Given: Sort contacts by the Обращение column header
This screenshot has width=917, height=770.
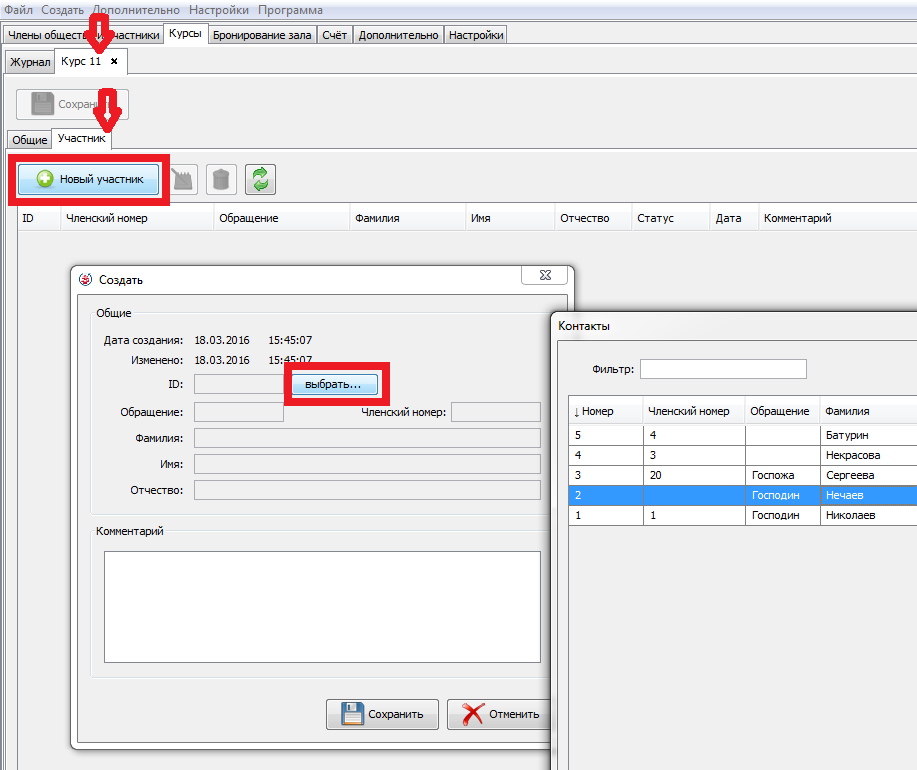Looking at the screenshot, I should tap(782, 411).
